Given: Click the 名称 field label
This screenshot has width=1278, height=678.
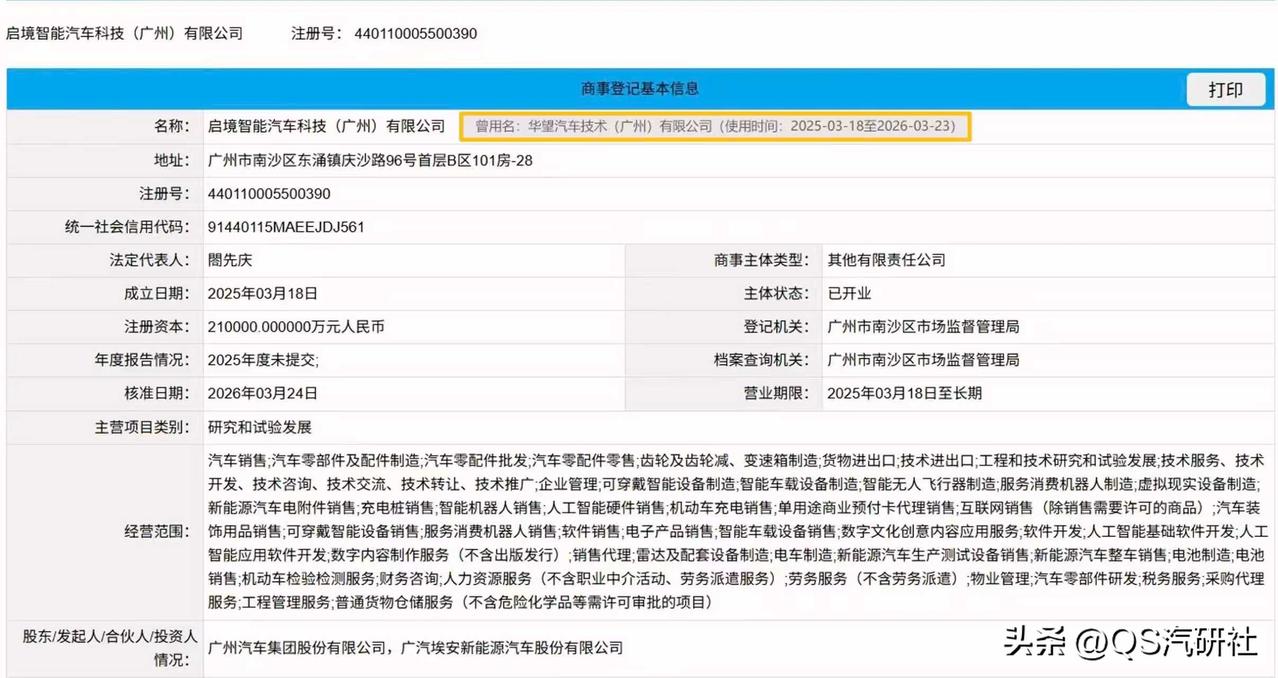Looking at the screenshot, I should 173,126.
